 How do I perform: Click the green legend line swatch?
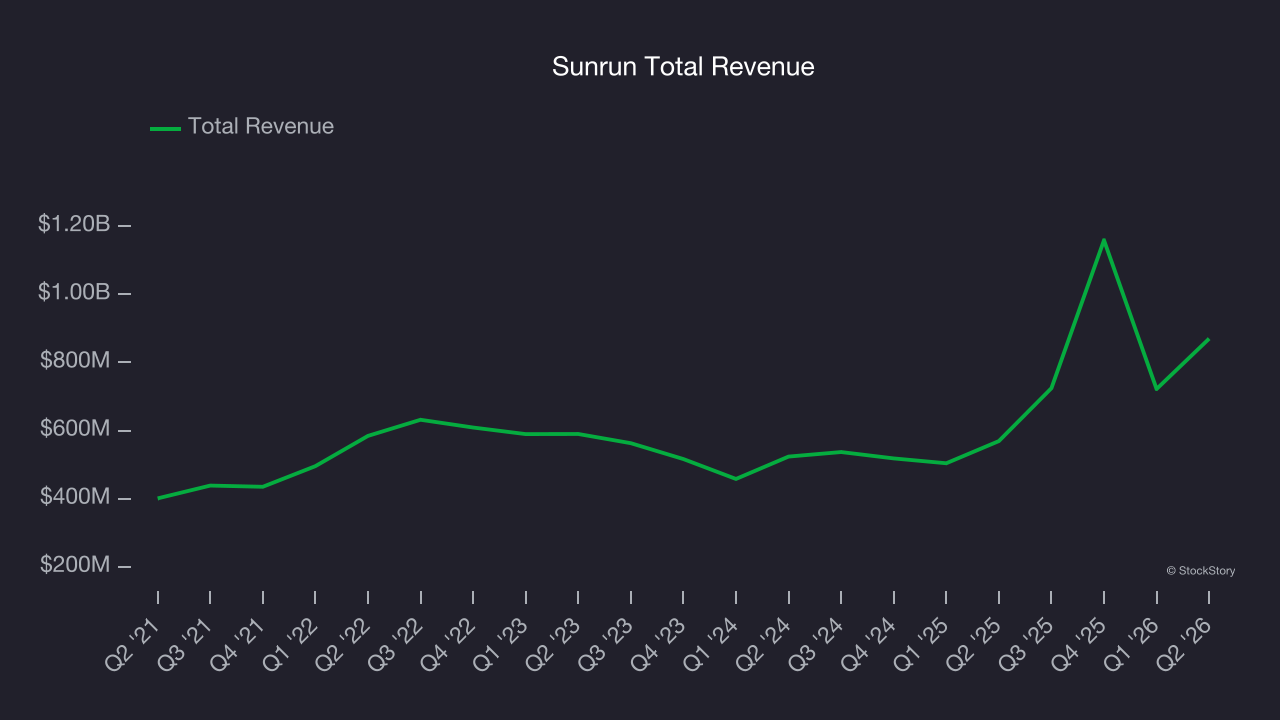[x=165, y=128]
